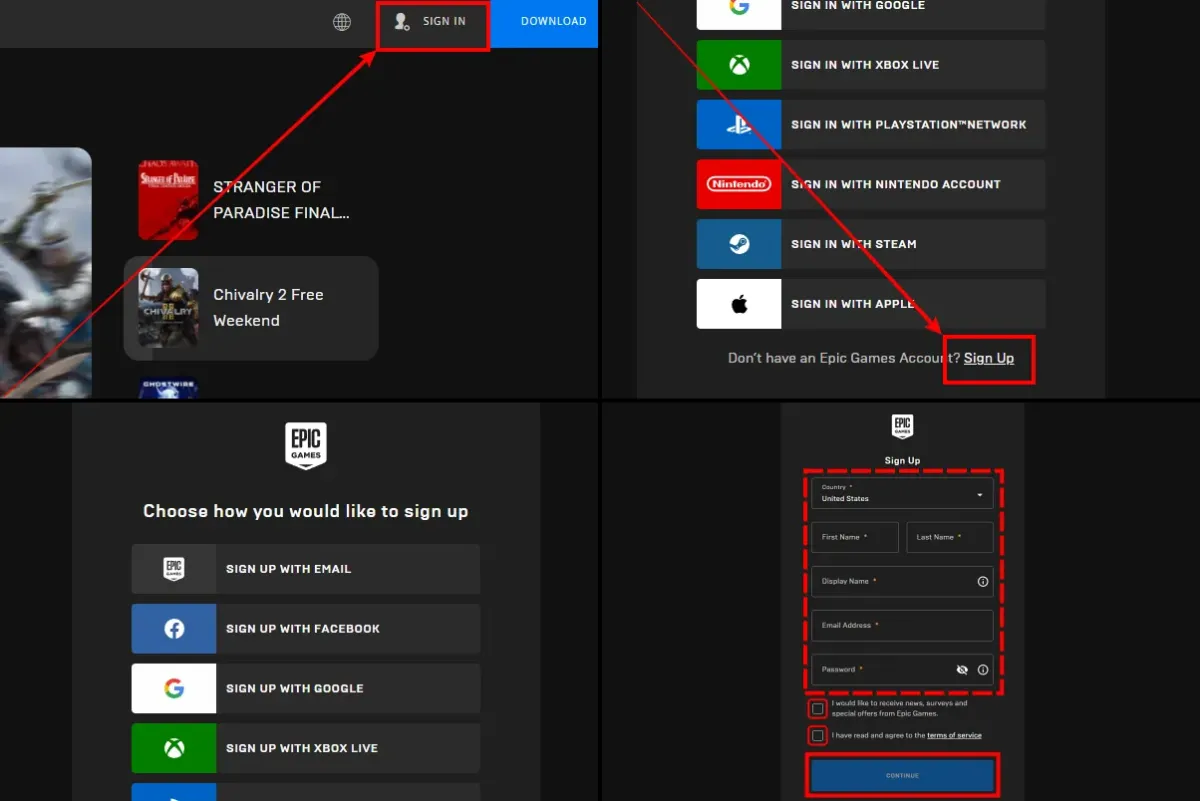Expand the Country dropdown
Viewport: 1200px width, 801px height.
click(902, 493)
